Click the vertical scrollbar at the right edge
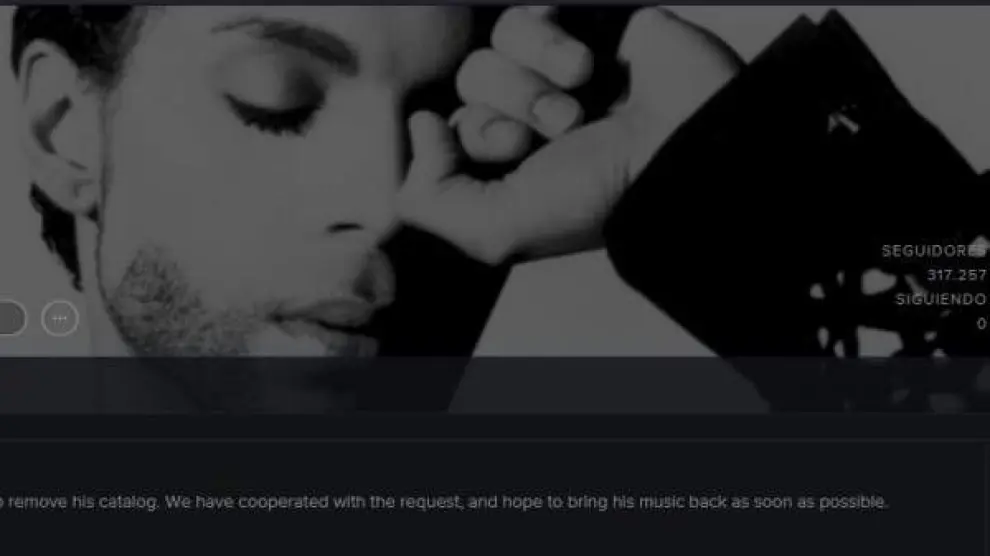990x556 pixels. [987, 492]
